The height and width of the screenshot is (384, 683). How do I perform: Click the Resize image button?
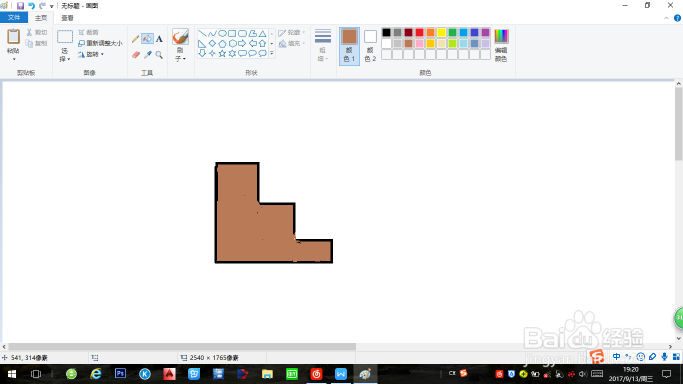tap(100, 43)
